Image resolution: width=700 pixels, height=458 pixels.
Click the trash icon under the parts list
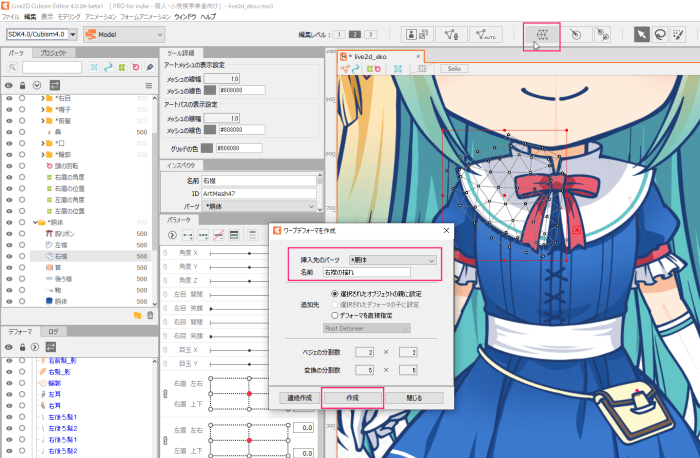pos(150,315)
